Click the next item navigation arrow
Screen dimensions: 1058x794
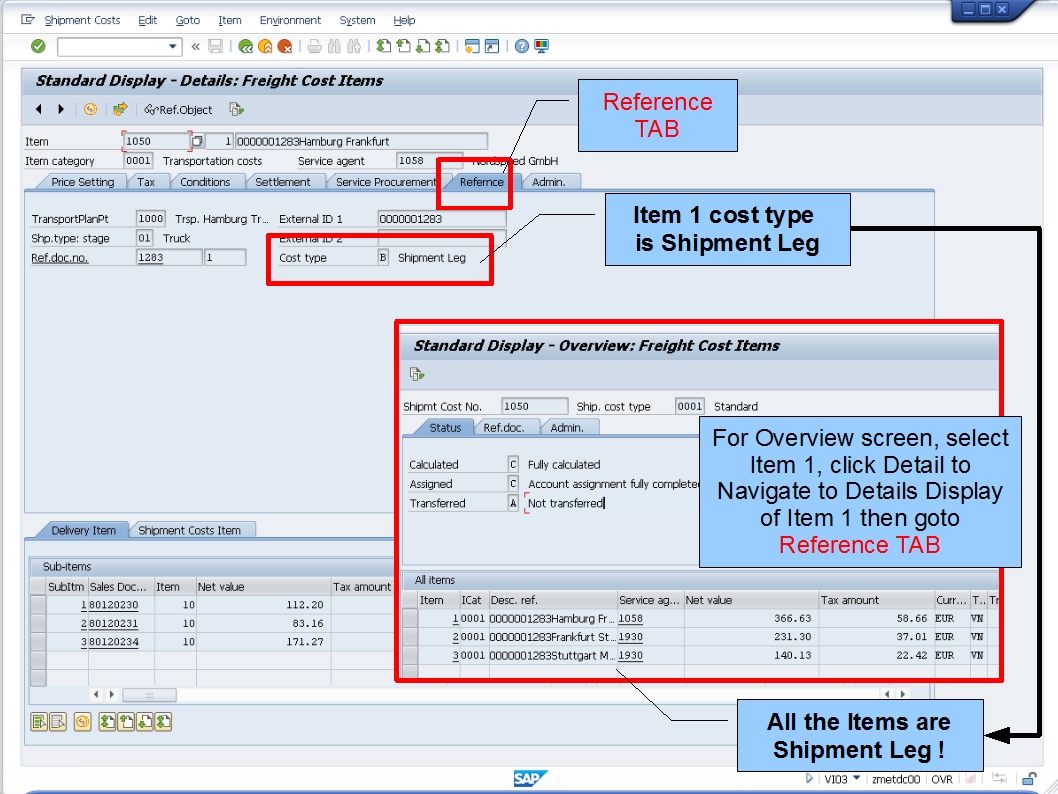coord(59,110)
